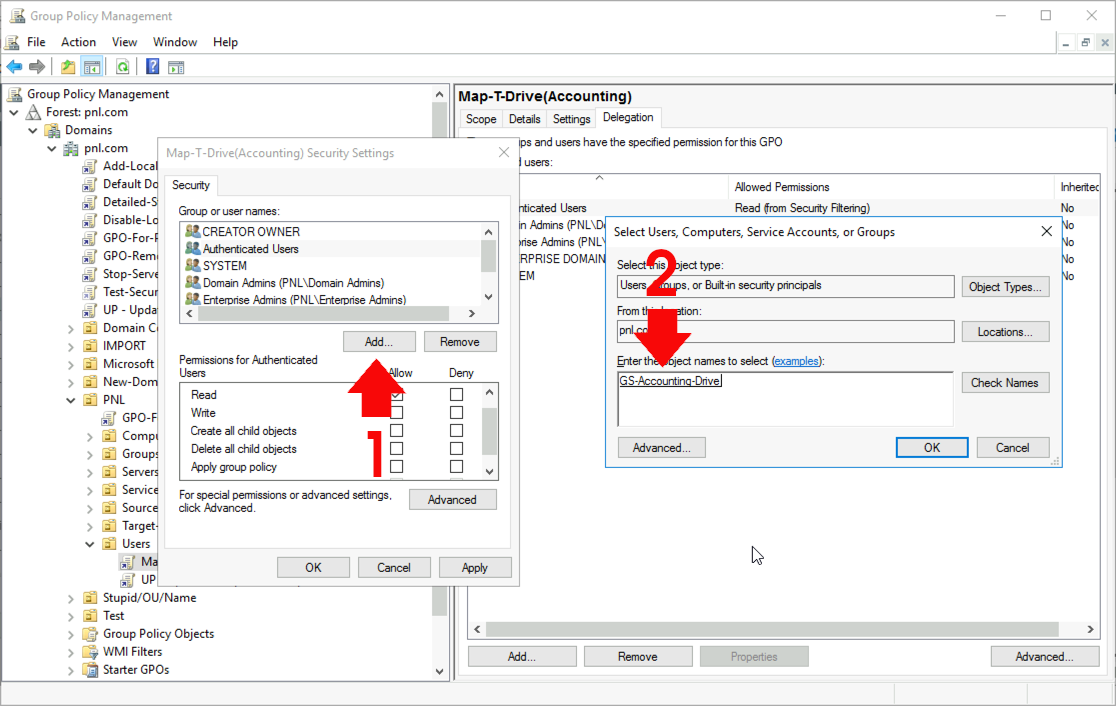The width and height of the screenshot is (1116, 706).
Task: Collapse the PNL organizational unit
Action: click(x=68, y=399)
